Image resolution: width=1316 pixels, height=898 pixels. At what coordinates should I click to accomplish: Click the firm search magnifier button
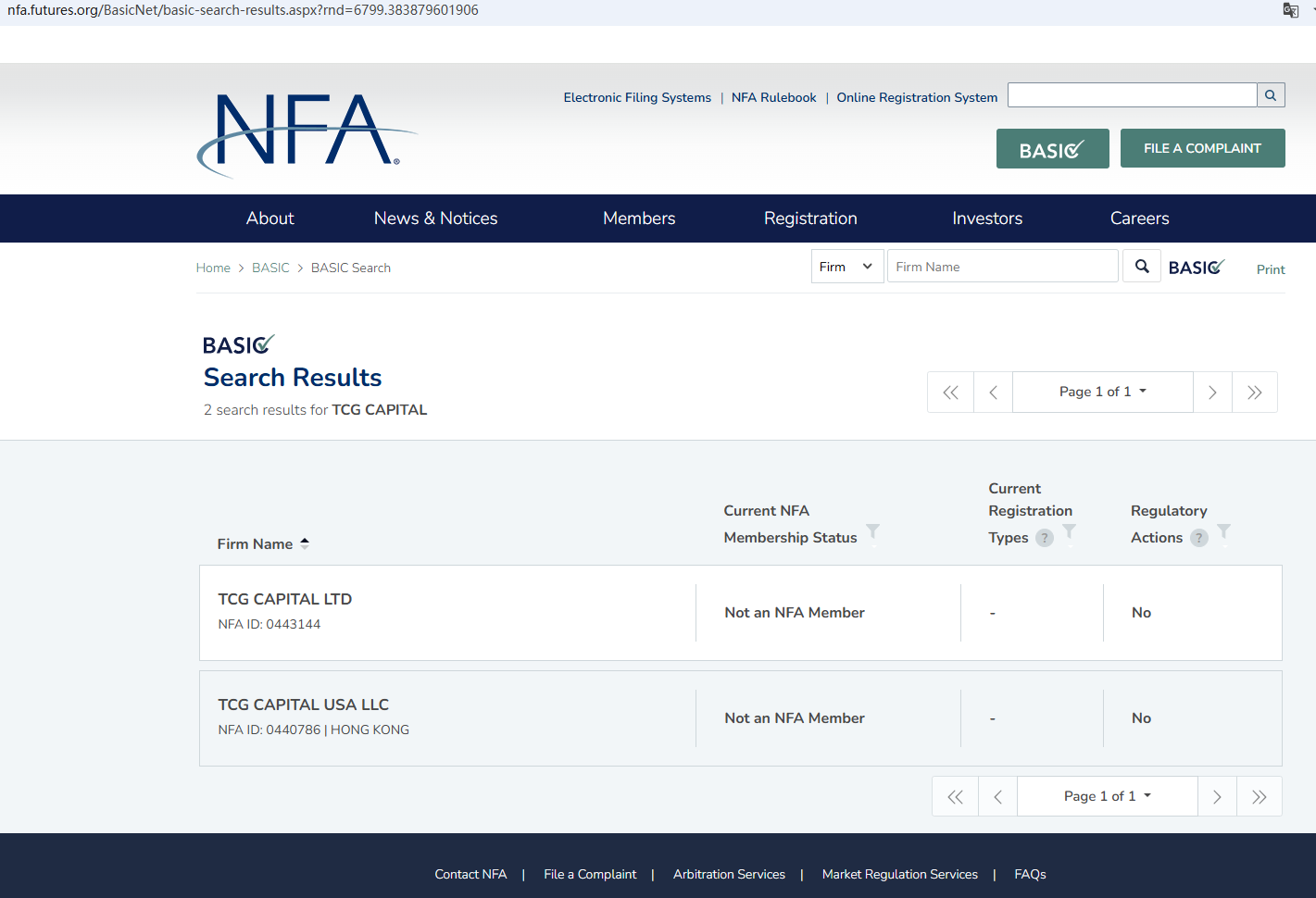click(x=1142, y=267)
